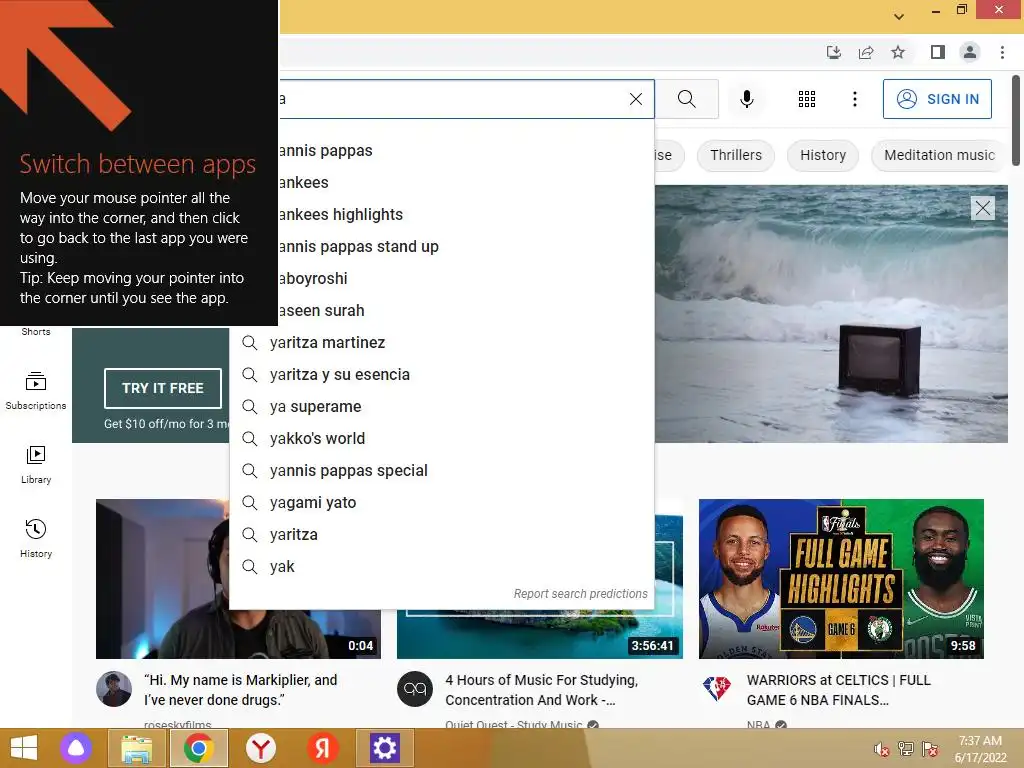Choose suggestion 'aboyroshi'
Screen dimensions: 1024x768
click(466, 279)
